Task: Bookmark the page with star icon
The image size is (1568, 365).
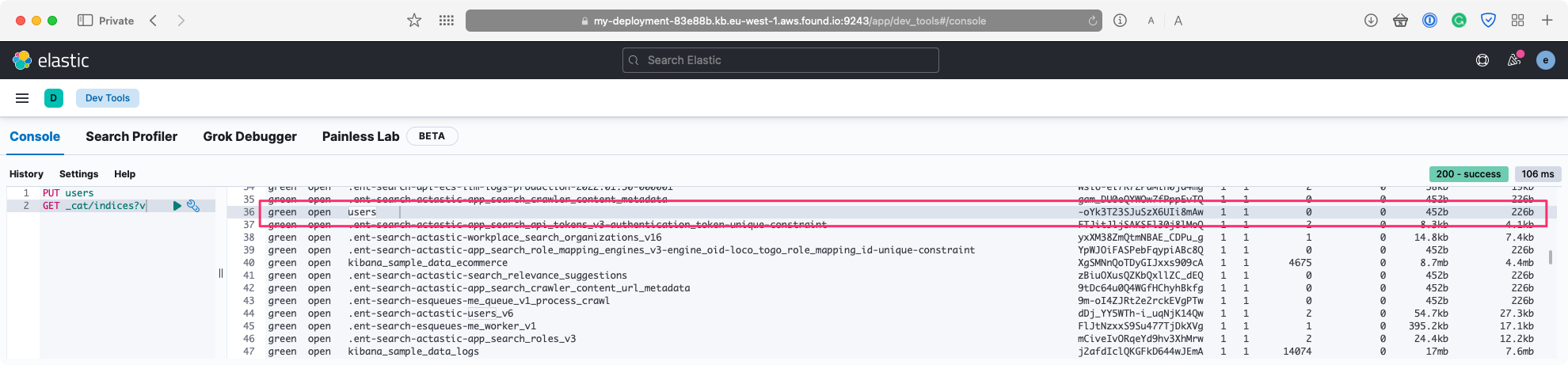Action: (x=414, y=21)
